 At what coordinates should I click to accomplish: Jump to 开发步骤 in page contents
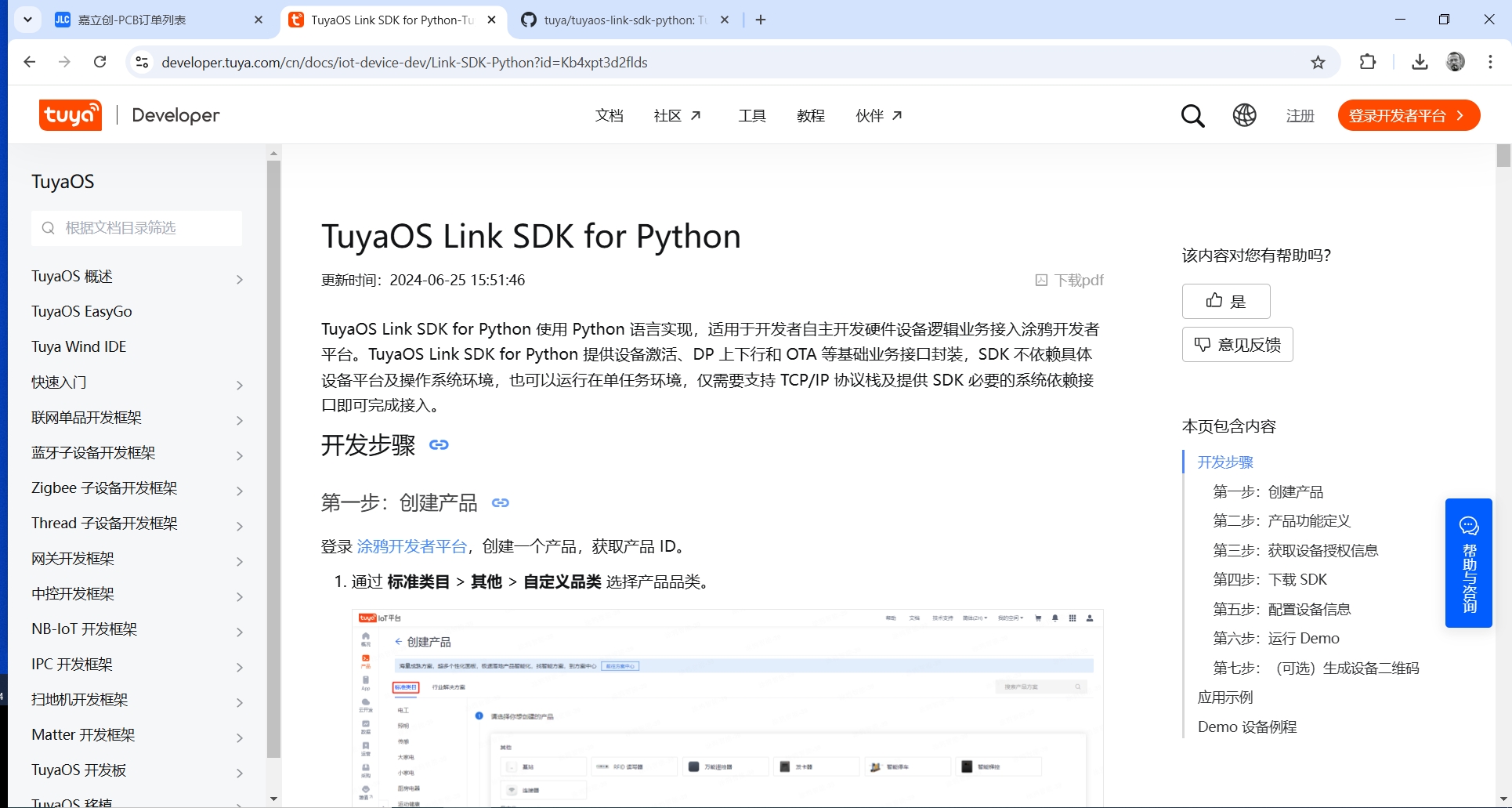tap(1225, 462)
